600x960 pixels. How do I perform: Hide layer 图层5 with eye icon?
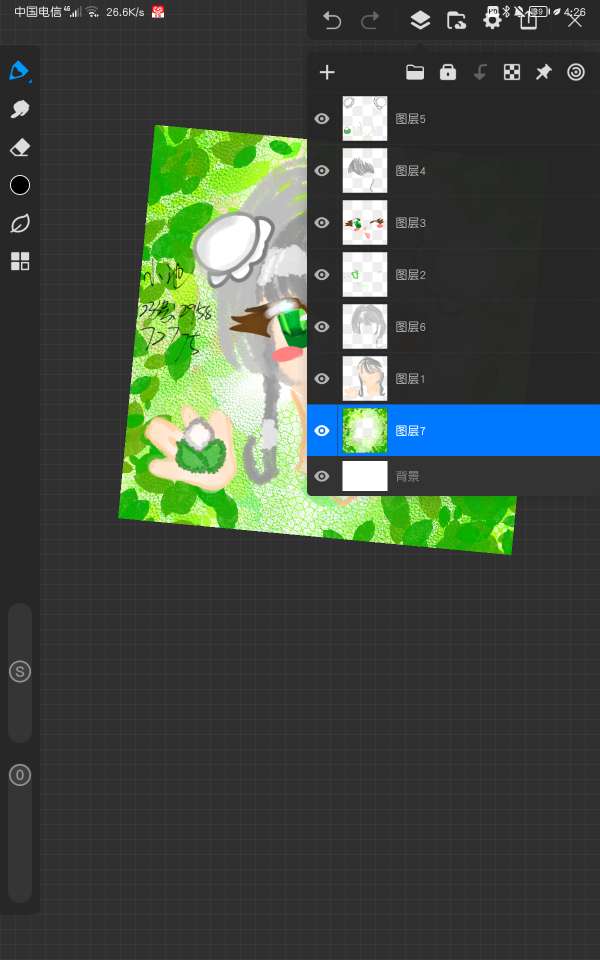[x=322, y=119]
